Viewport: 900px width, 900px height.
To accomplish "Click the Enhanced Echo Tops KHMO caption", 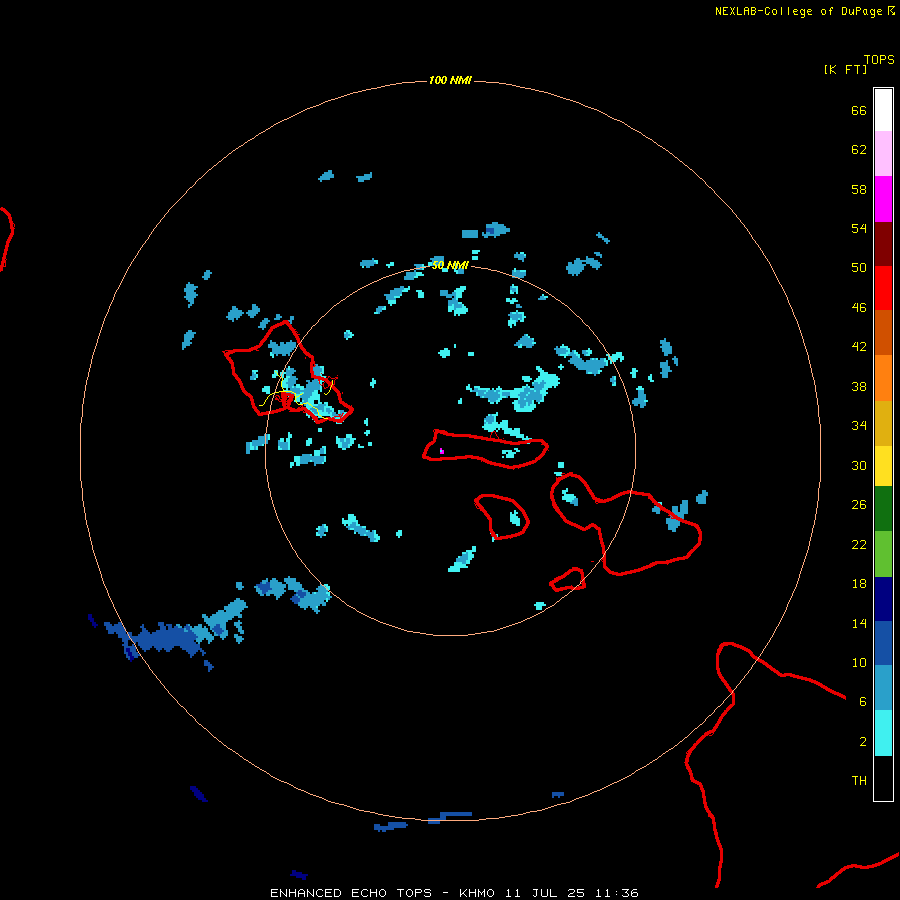I will tap(454, 893).
